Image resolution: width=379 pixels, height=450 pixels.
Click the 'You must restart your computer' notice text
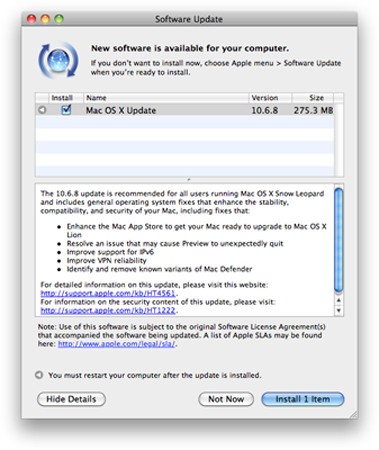point(155,375)
